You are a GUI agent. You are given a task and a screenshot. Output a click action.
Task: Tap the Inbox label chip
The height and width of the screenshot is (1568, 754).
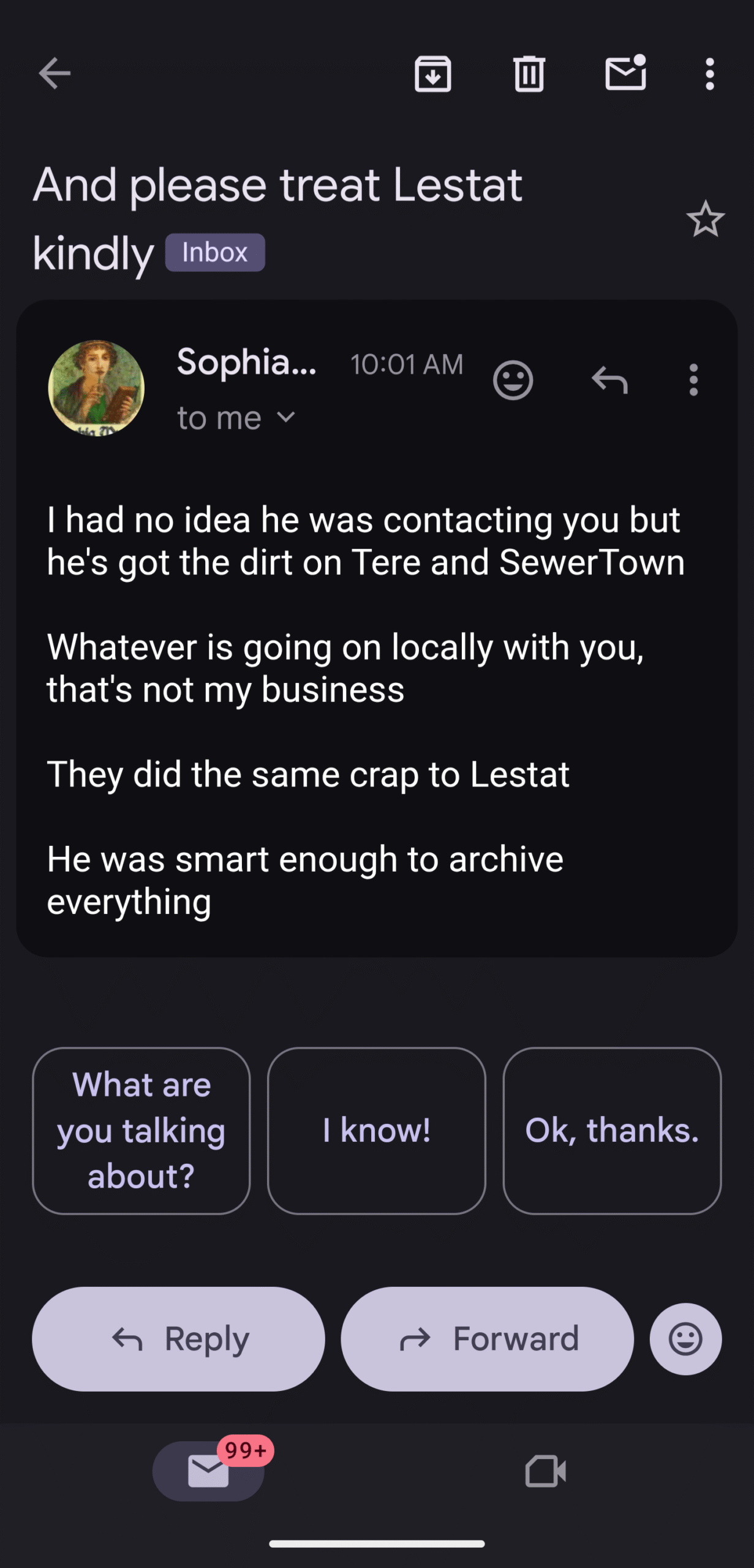point(215,252)
